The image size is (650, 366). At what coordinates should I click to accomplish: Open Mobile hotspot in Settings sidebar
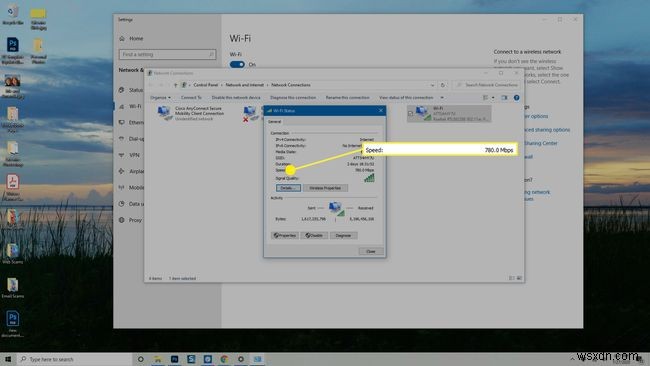(131, 187)
